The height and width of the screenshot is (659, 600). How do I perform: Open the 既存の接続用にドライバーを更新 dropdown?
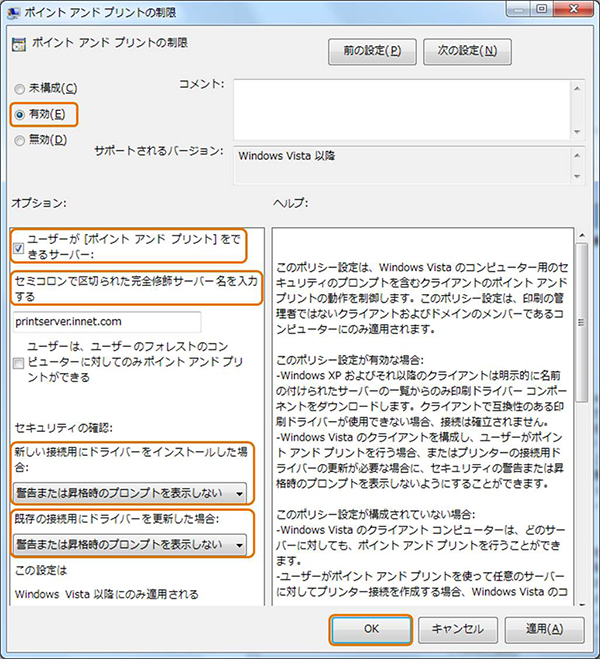coord(129,544)
